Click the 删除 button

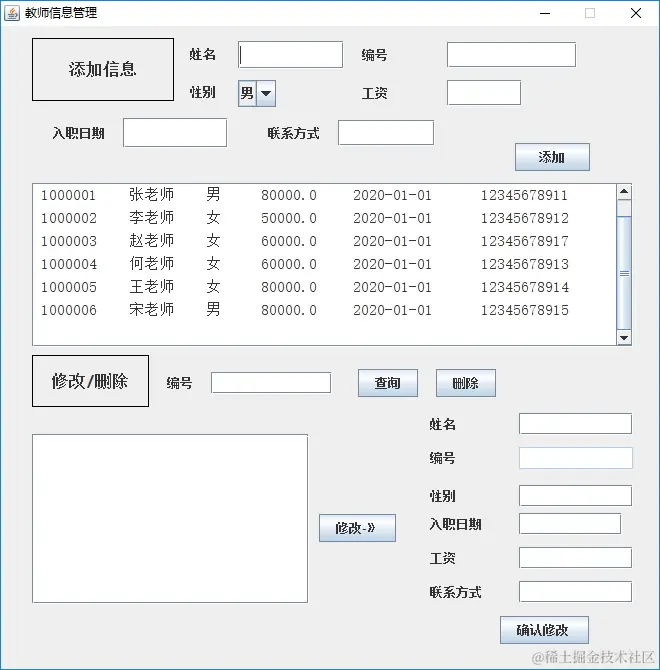pyautogui.click(x=466, y=383)
